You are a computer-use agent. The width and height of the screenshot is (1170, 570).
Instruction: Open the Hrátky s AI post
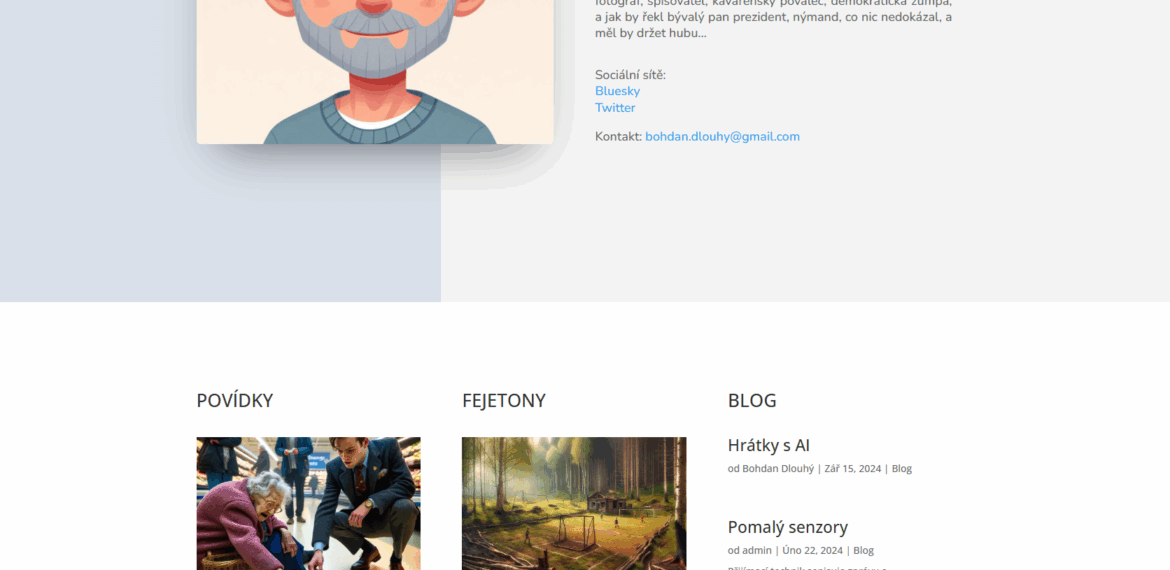769,445
